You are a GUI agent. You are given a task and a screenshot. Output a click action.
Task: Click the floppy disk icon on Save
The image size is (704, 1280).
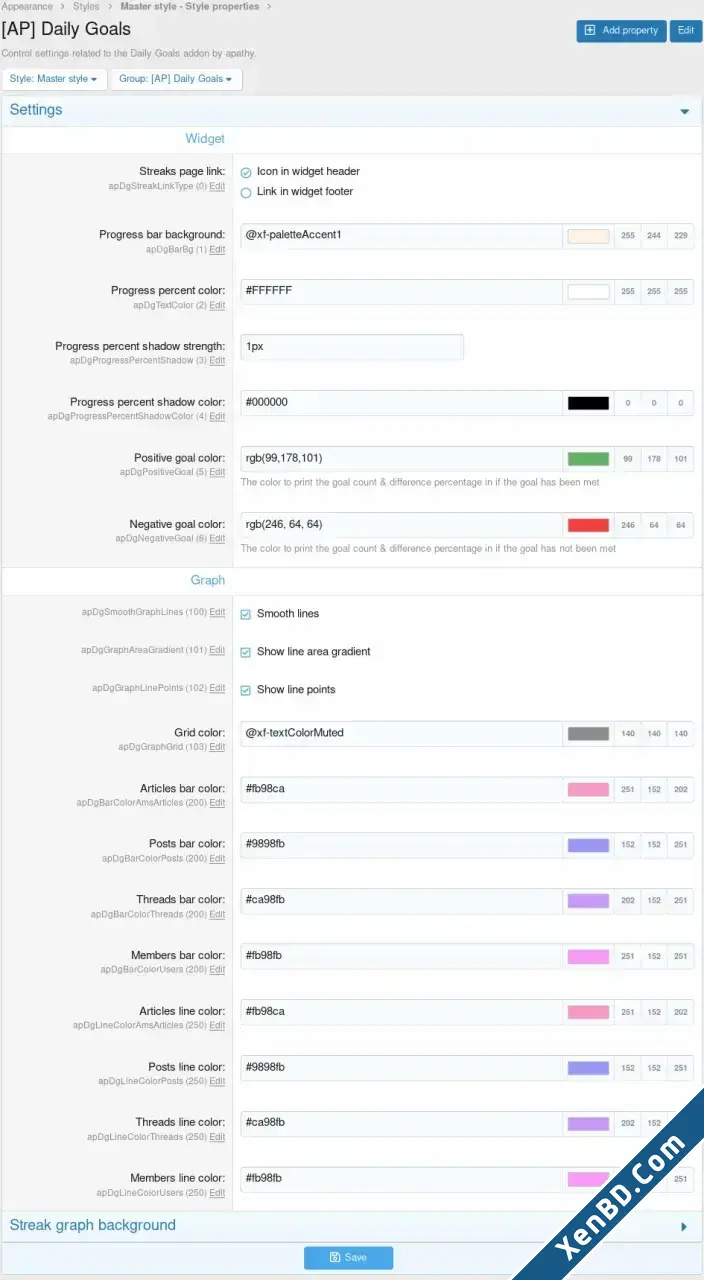coord(335,1258)
